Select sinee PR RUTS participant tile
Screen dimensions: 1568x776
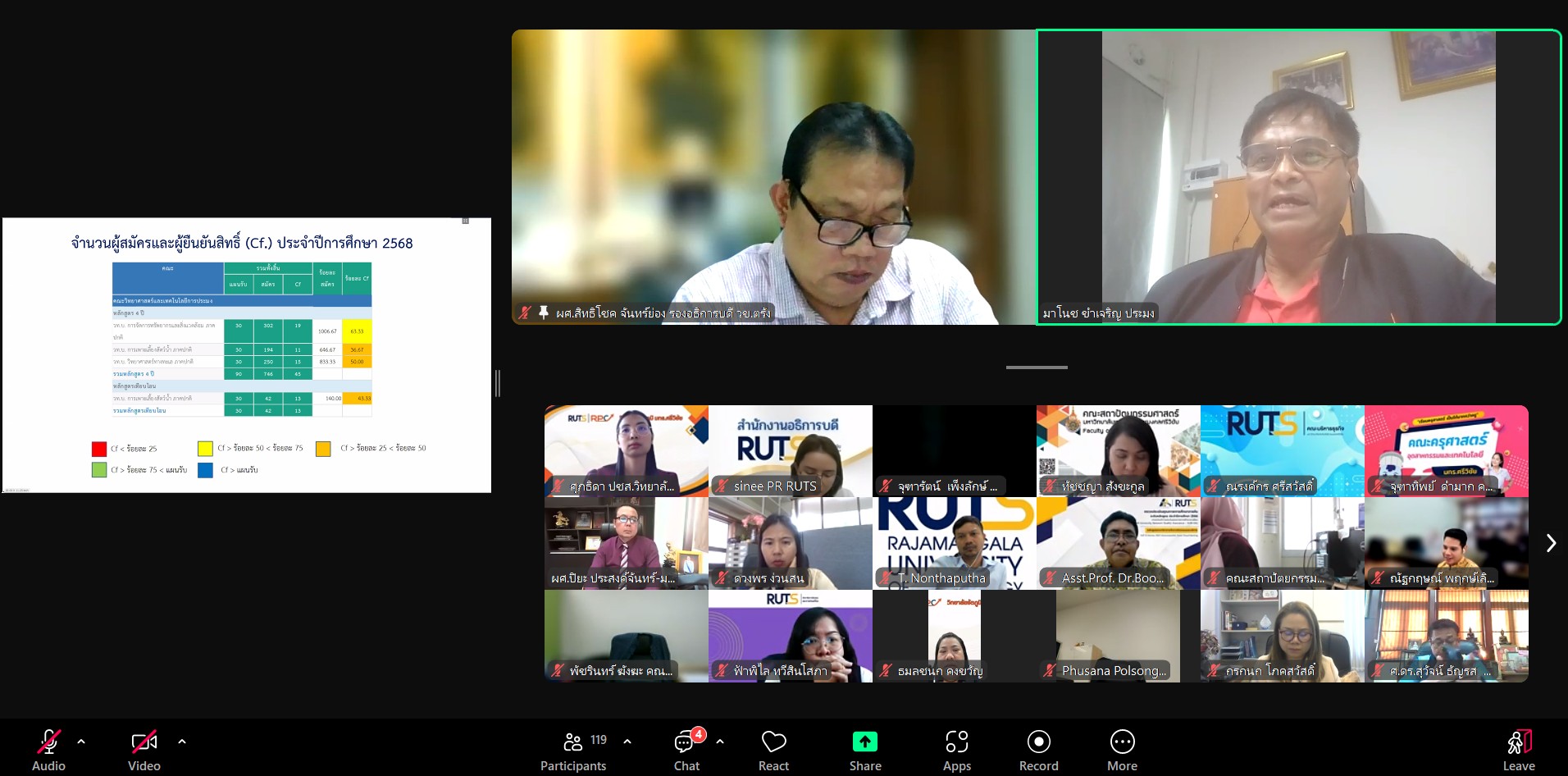click(x=790, y=451)
